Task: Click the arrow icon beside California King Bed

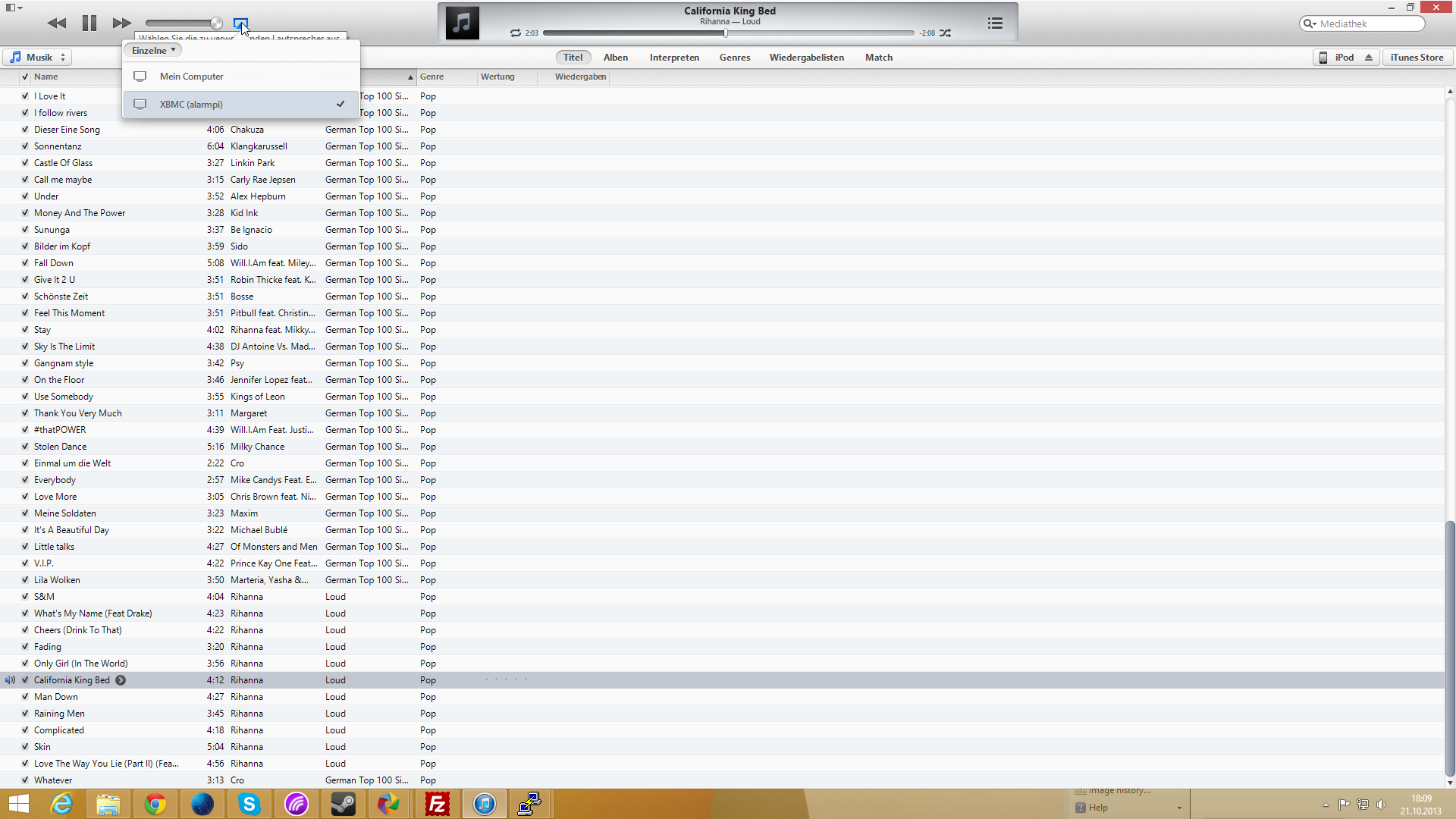Action: coord(121,680)
